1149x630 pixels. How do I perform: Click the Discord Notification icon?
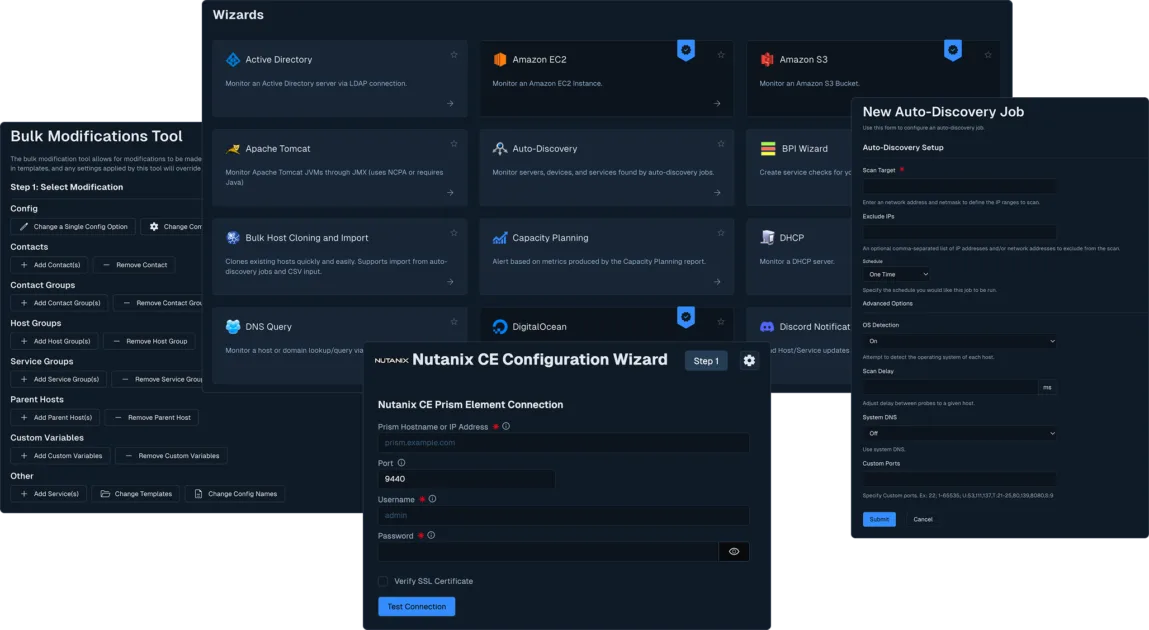[x=767, y=327]
